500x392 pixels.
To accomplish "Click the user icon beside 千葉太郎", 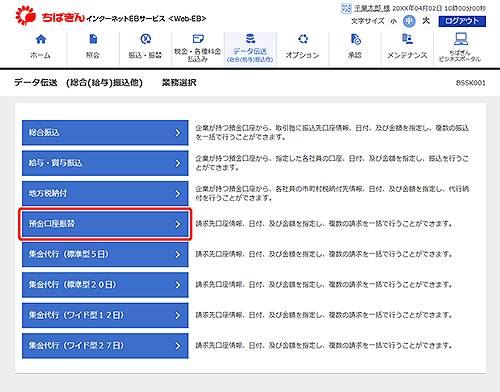I will coord(346,8).
